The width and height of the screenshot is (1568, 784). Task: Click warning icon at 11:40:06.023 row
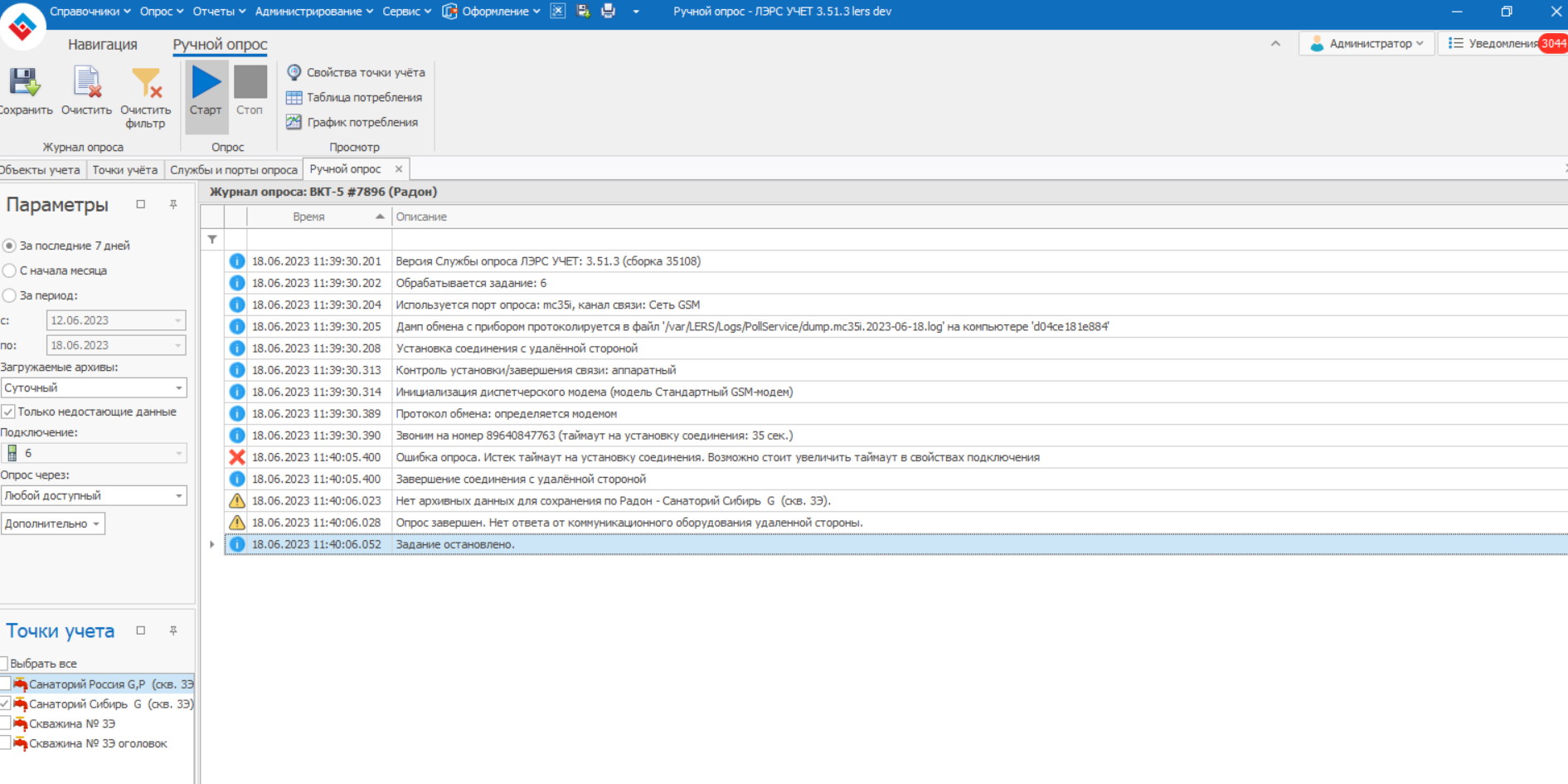(x=236, y=500)
